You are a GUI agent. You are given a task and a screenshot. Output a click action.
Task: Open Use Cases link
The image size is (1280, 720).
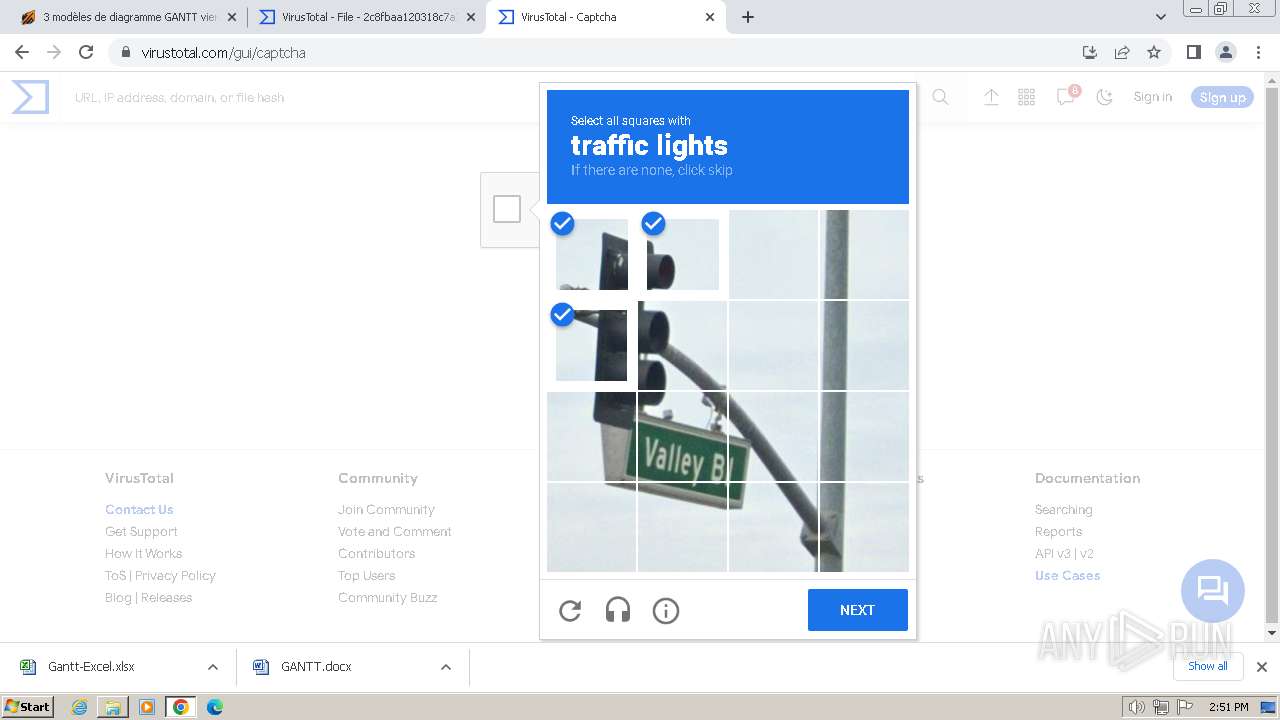pyautogui.click(x=1067, y=575)
